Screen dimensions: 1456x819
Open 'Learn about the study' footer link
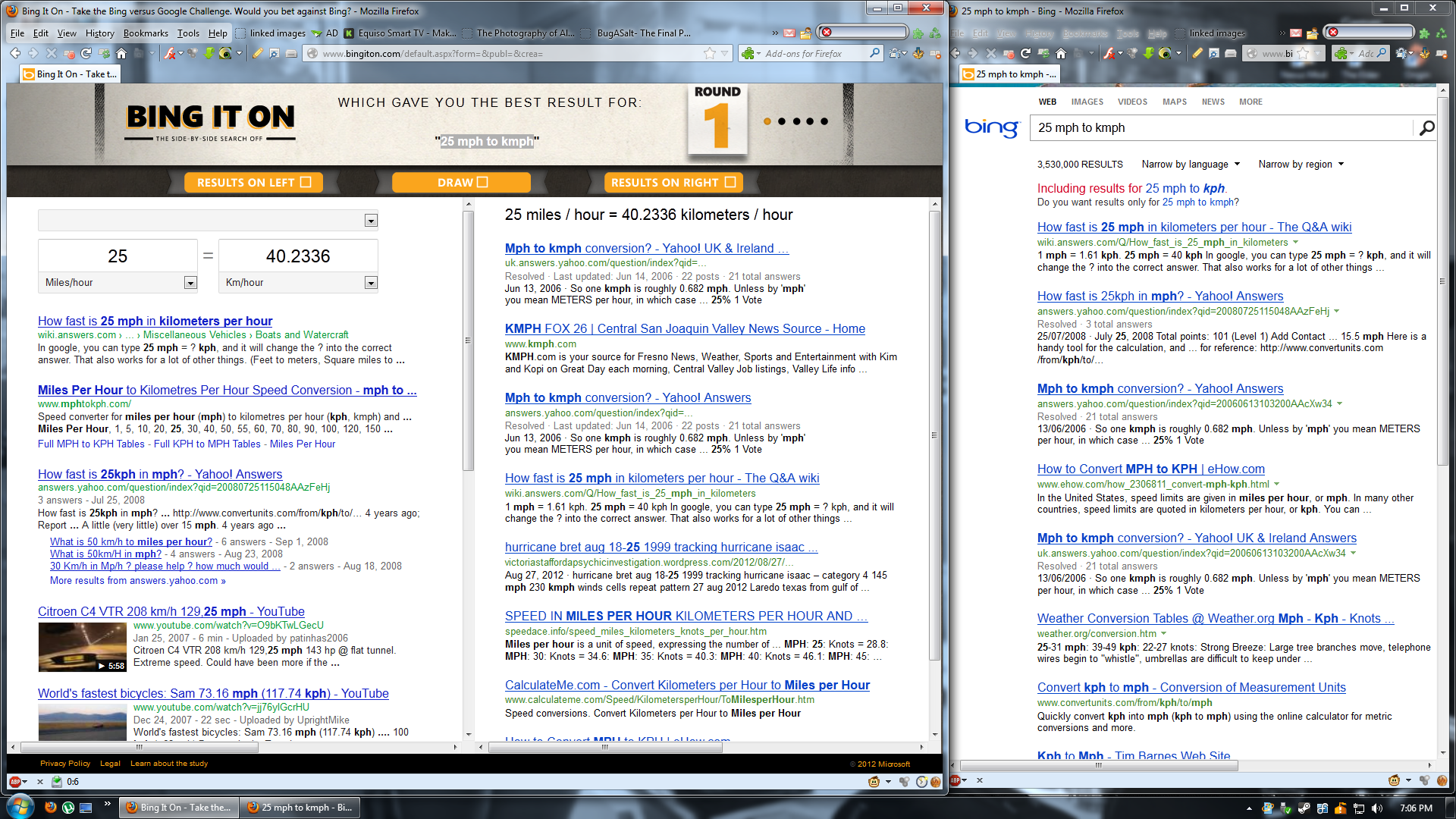pyautogui.click(x=168, y=764)
